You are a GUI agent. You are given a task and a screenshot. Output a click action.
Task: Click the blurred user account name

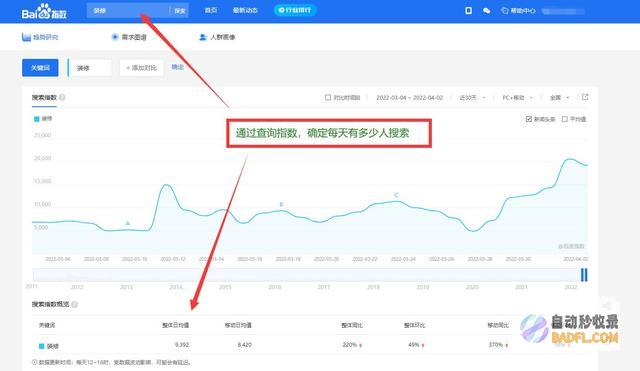coord(563,11)
